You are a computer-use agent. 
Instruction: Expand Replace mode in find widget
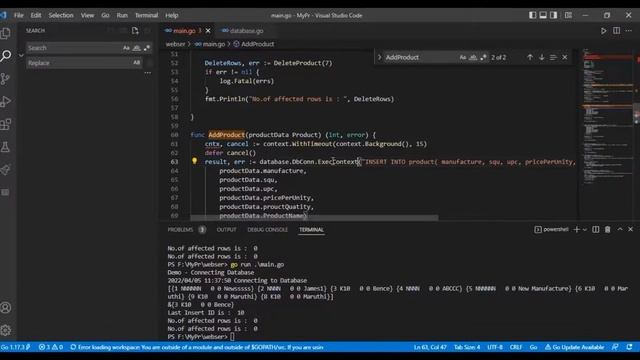tap(379, 57)
